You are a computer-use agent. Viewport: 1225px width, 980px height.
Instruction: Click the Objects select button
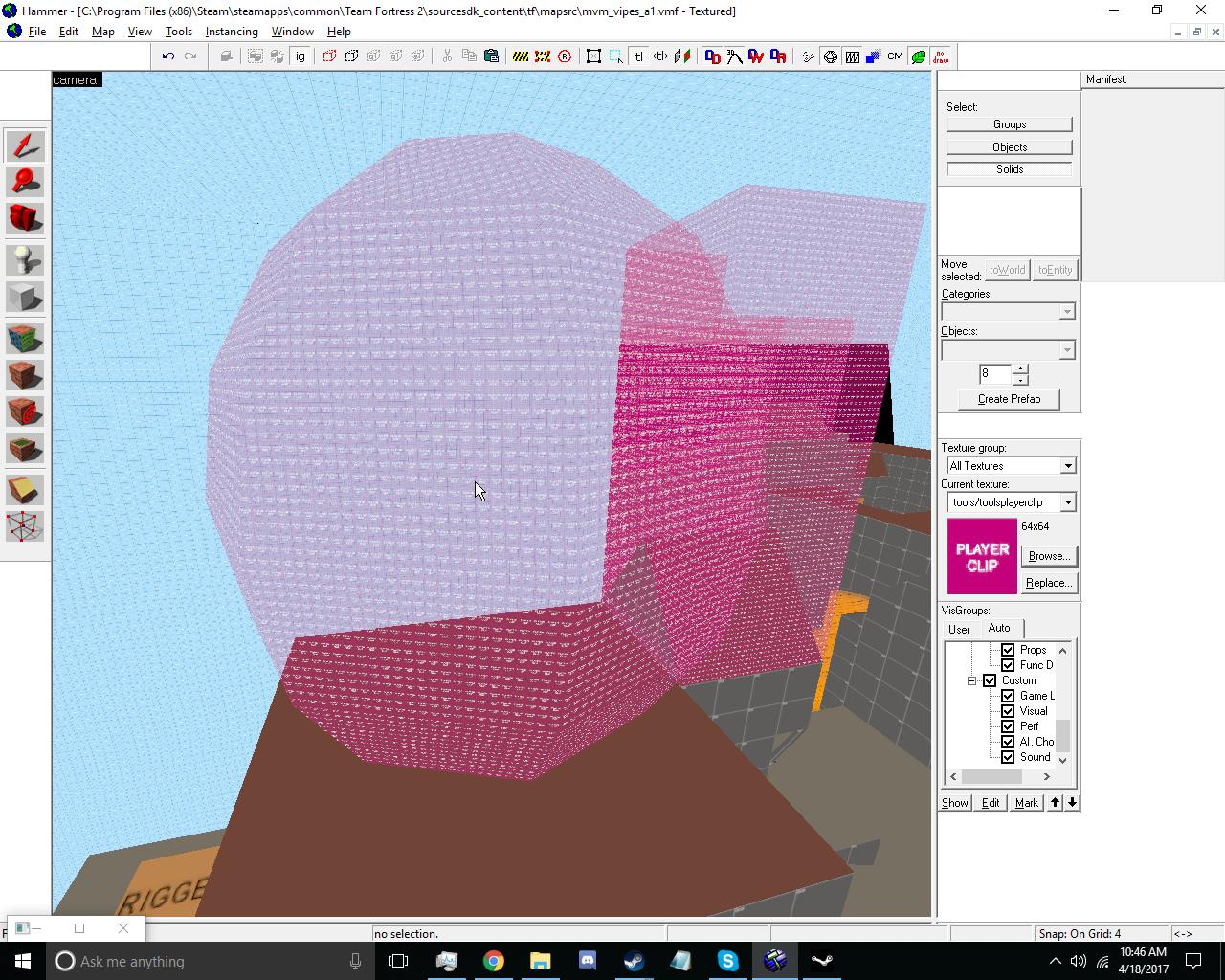(x=1010, y=147)
